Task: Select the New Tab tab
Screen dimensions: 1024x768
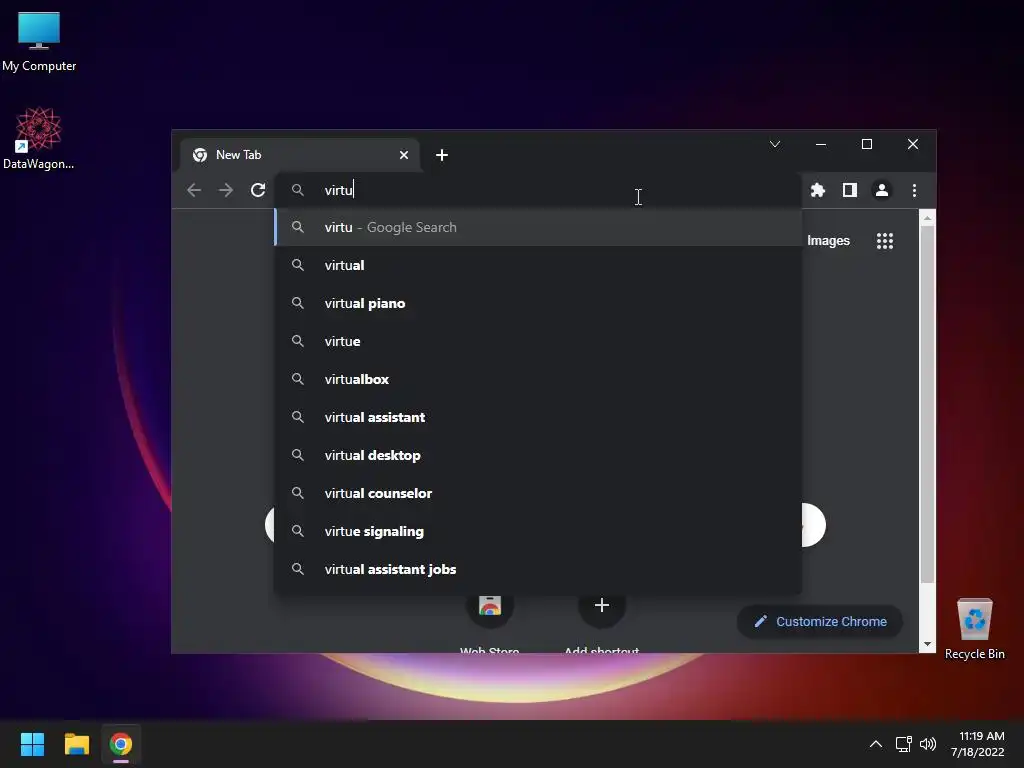Action: coord(301,155)
